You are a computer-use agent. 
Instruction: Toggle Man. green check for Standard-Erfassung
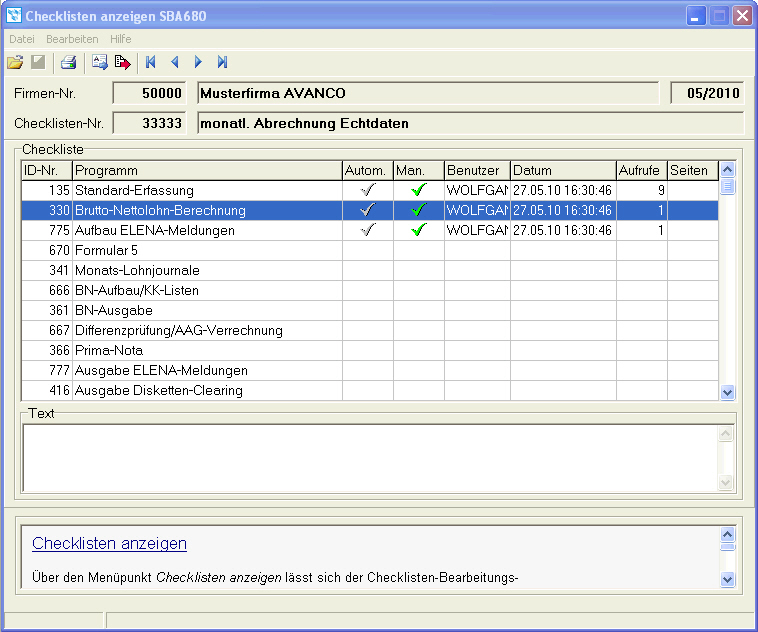[419, 190]
